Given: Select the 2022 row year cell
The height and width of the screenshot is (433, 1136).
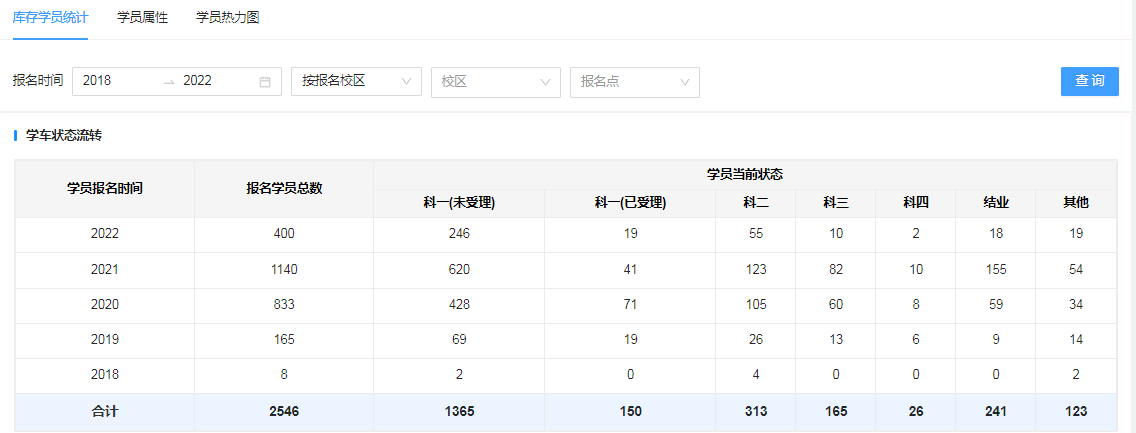Looking at the screenshot, I should coord(104,234).
